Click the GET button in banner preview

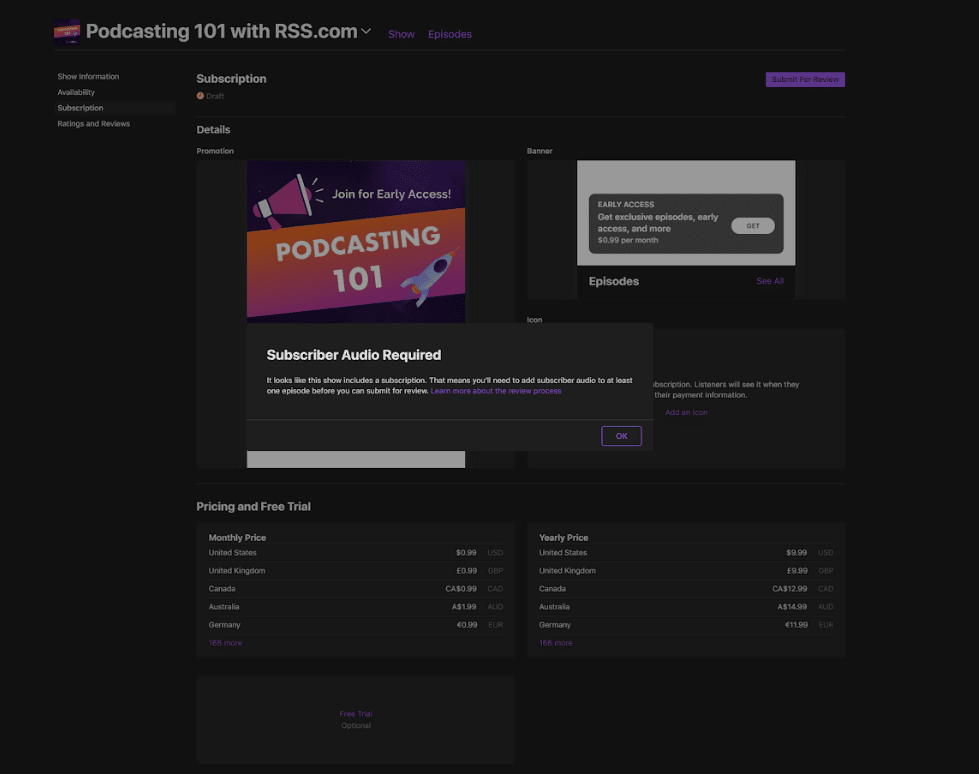click(753, 226)
